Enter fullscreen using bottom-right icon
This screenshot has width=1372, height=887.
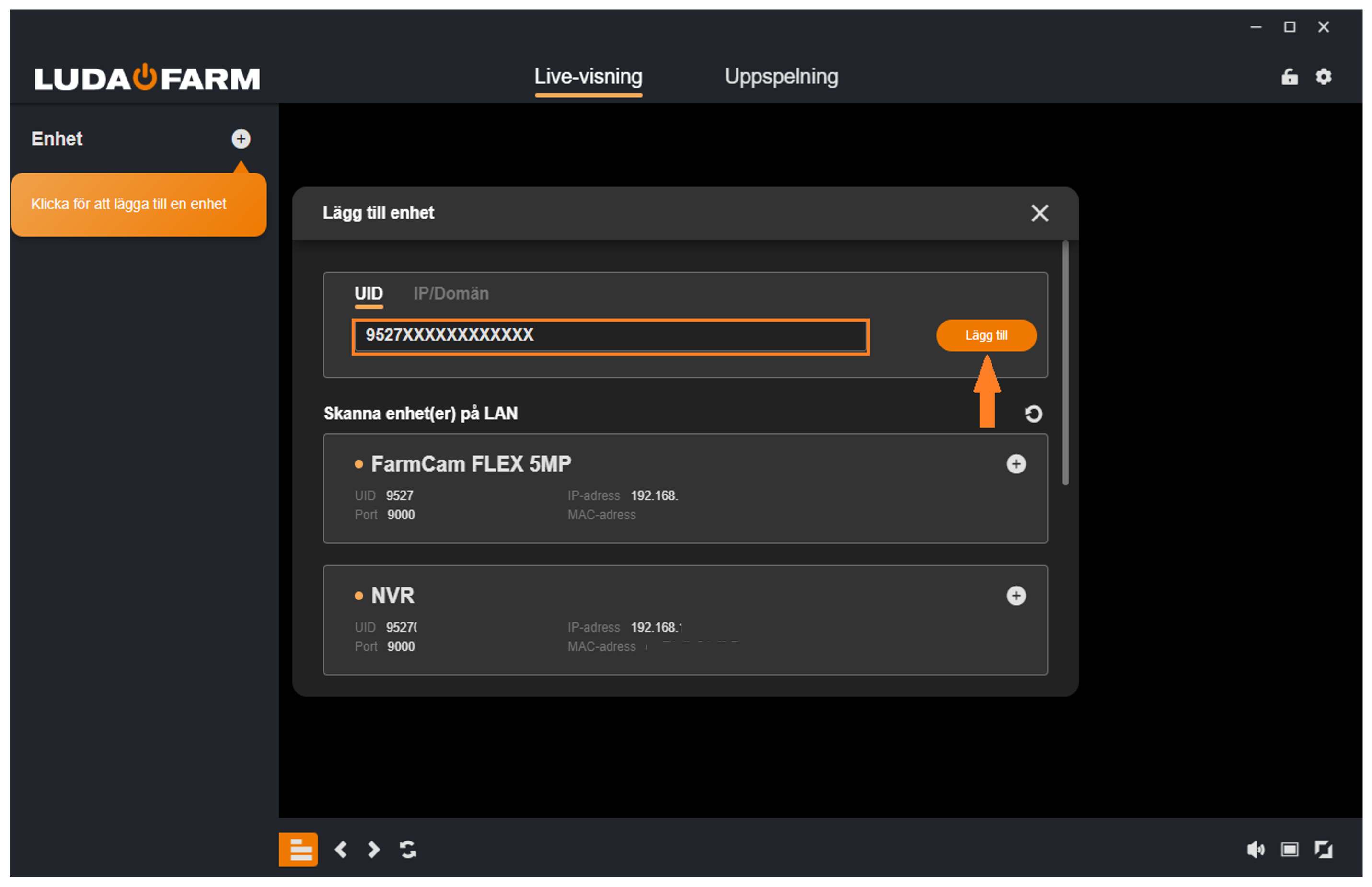pyautogui.click(x=1323, y=849)
